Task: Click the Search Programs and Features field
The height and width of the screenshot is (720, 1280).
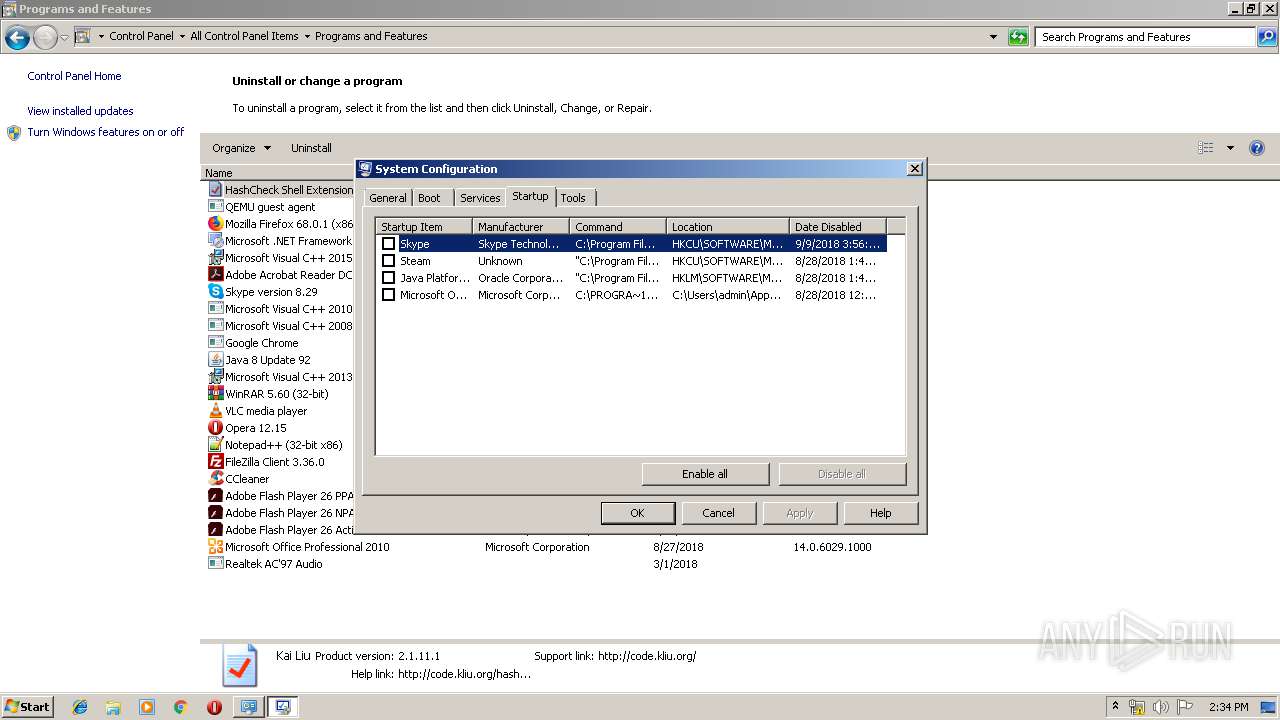Action: coord(1145,37)
